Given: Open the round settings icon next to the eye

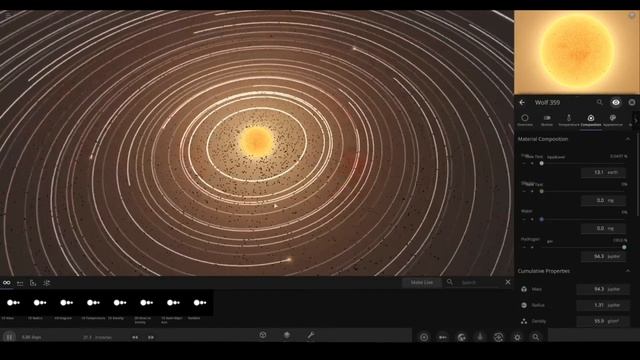Looking at the screenshot, I should pos(632,102).
